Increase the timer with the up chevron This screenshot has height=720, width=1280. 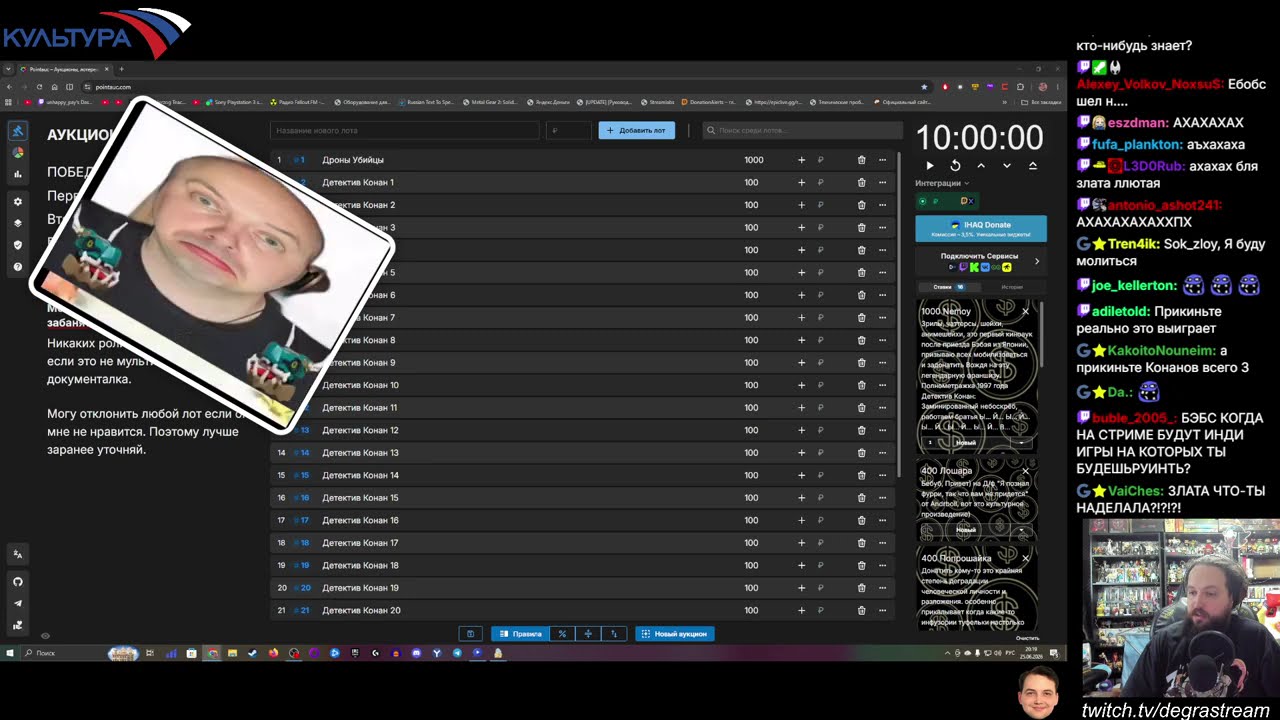[x=981, y=166]
